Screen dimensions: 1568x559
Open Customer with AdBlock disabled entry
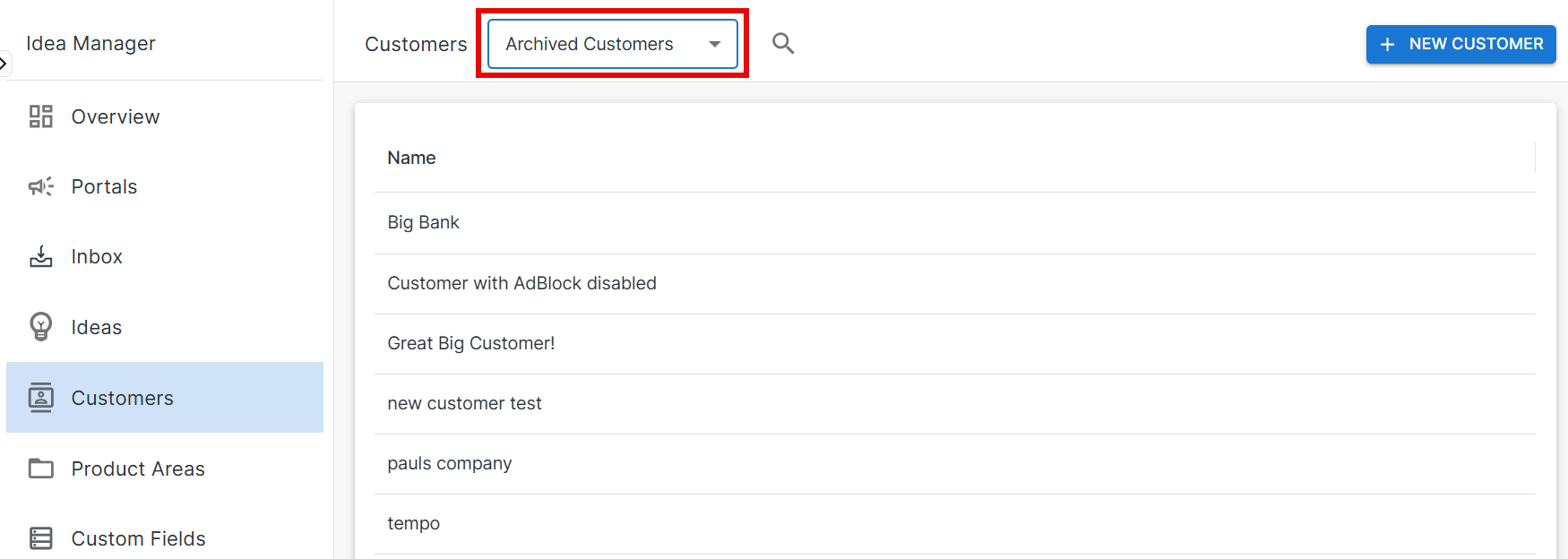521,283
